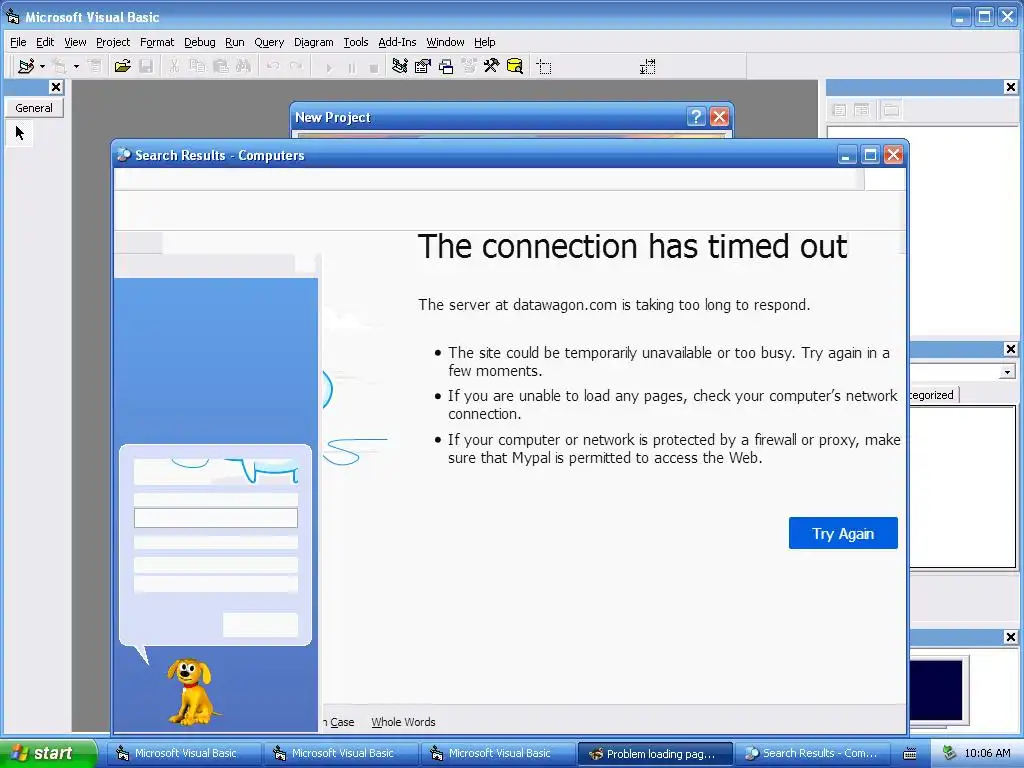Toggle the Whole Words find option
1024x768 pixels.
tap(403, 722)
